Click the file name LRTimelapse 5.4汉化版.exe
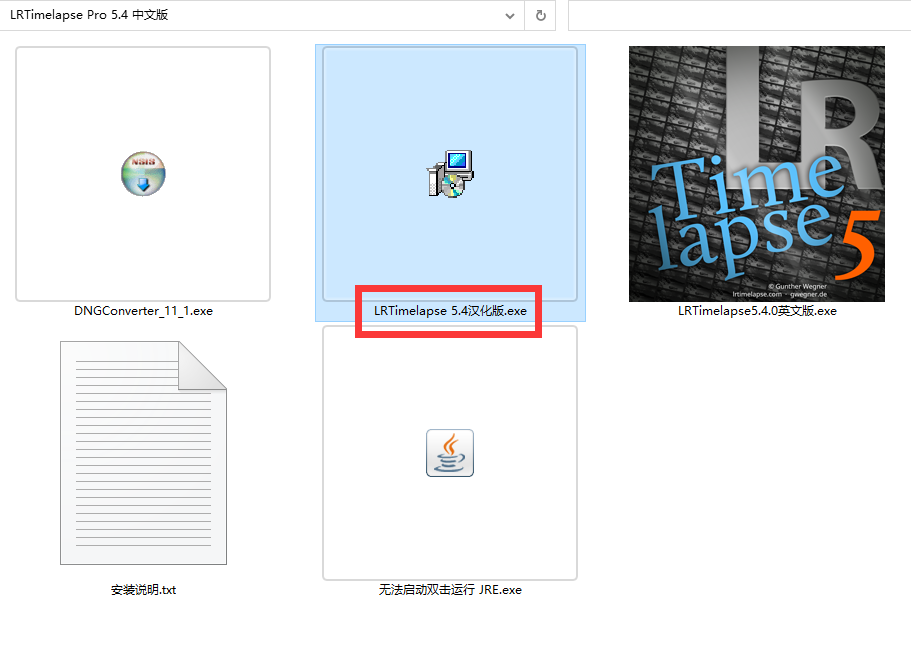 [x=450, y=311]
